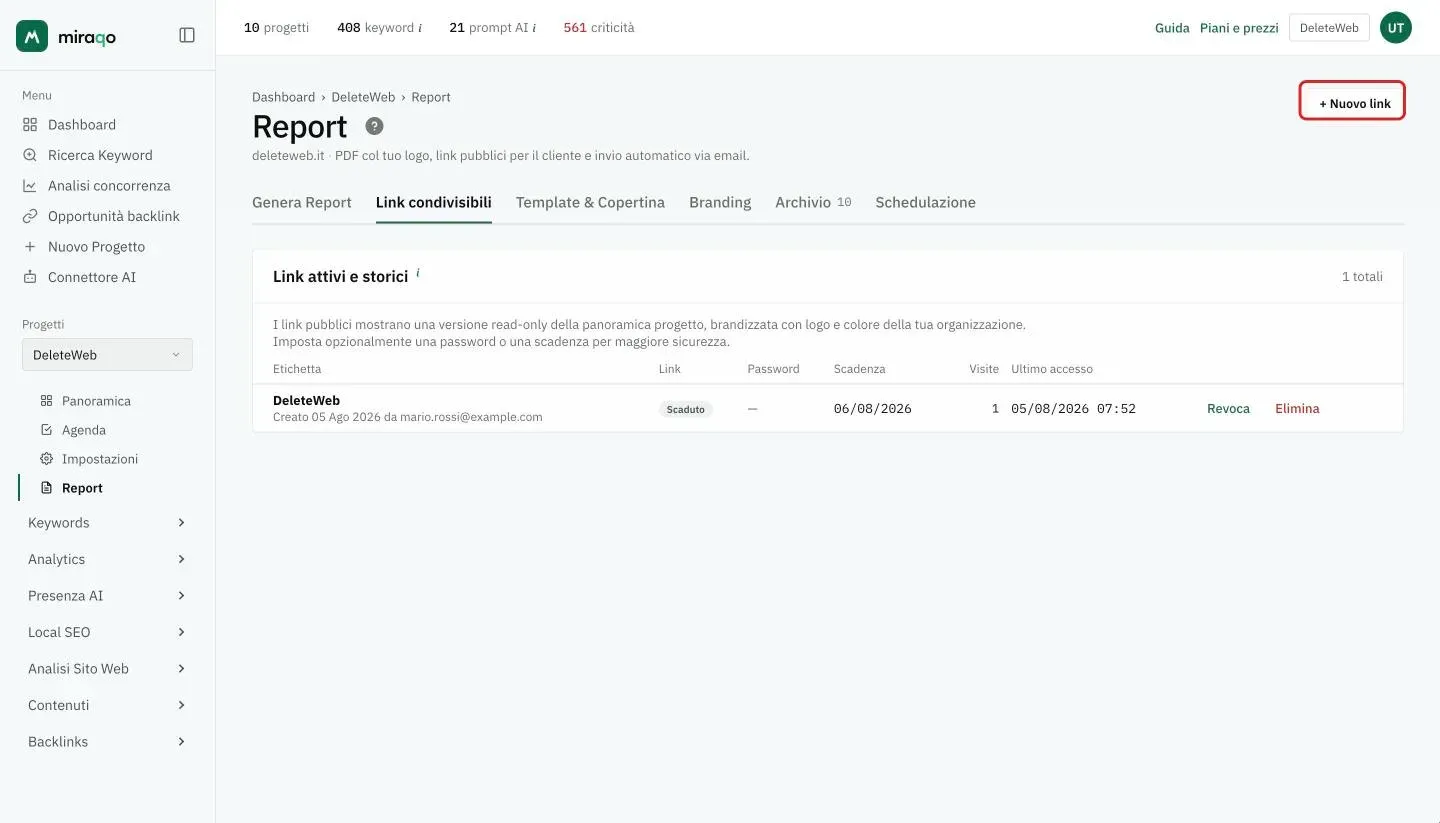Click the Ricerca Keyword magnifier icon
The width and height of the screenshot is (1440, 823).
click(30, 155)
